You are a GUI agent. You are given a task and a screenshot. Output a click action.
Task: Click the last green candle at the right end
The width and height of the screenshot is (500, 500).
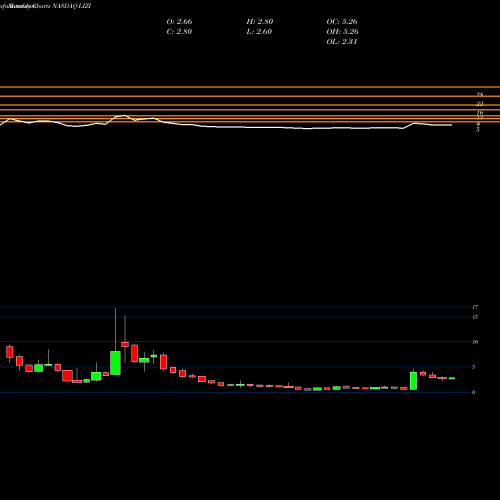(452, 378)
